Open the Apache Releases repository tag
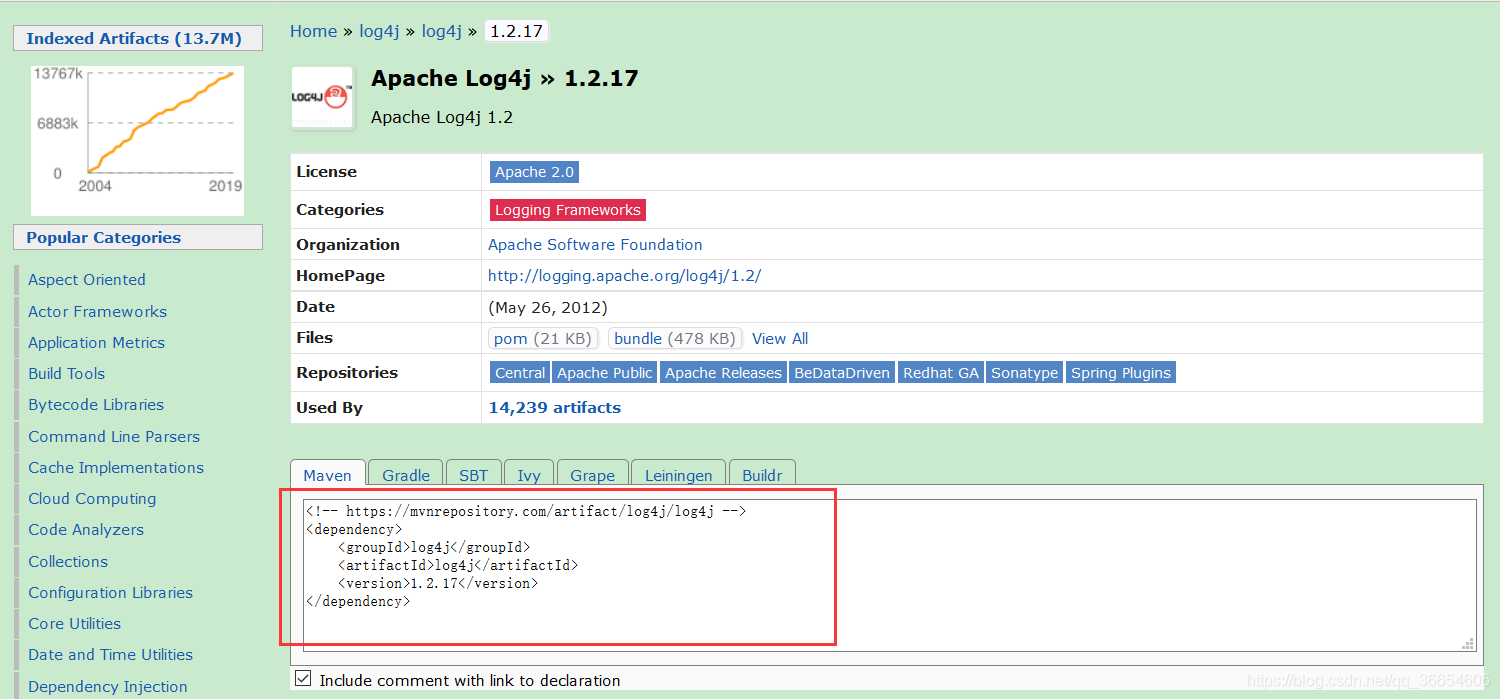 [723, 373]
